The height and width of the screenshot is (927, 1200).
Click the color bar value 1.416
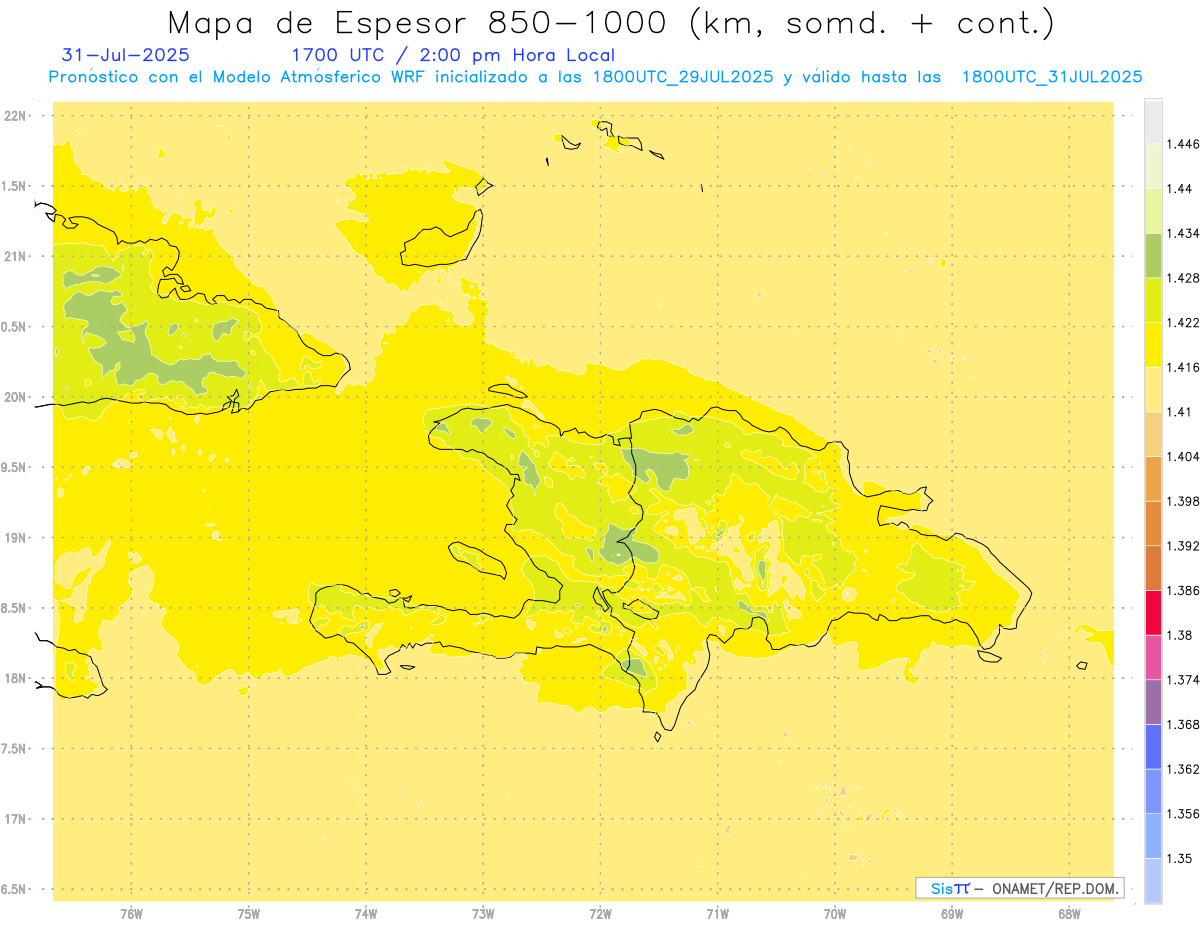[1185, 367]
